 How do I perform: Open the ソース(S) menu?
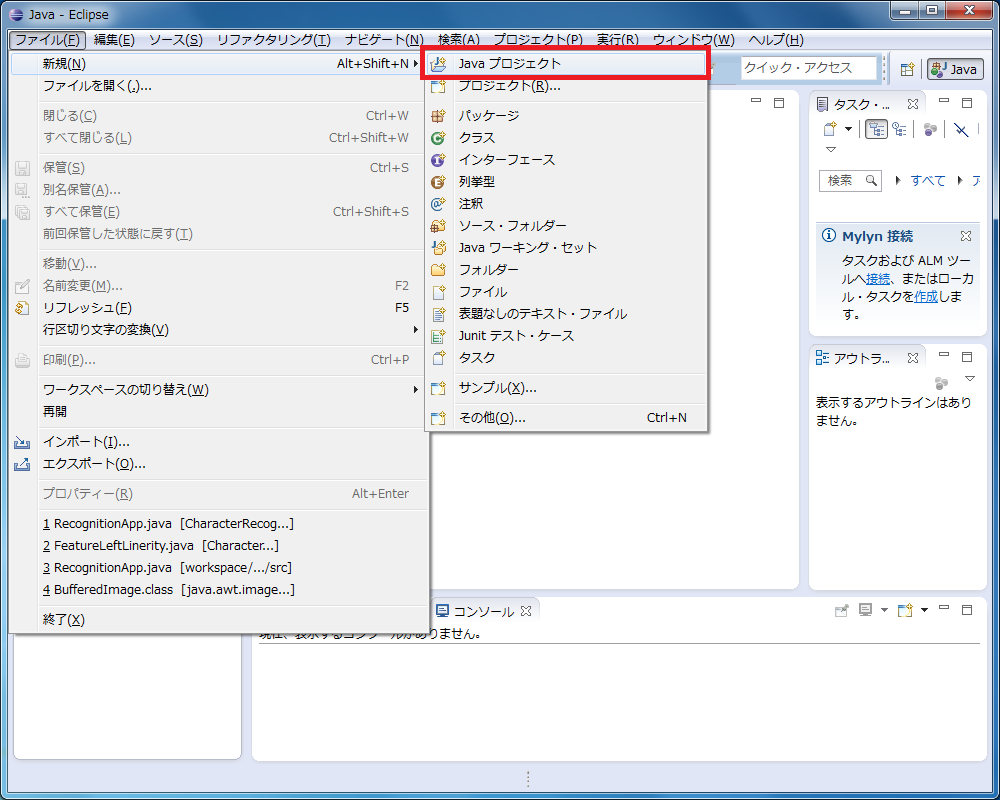click(x=176, y=40)
